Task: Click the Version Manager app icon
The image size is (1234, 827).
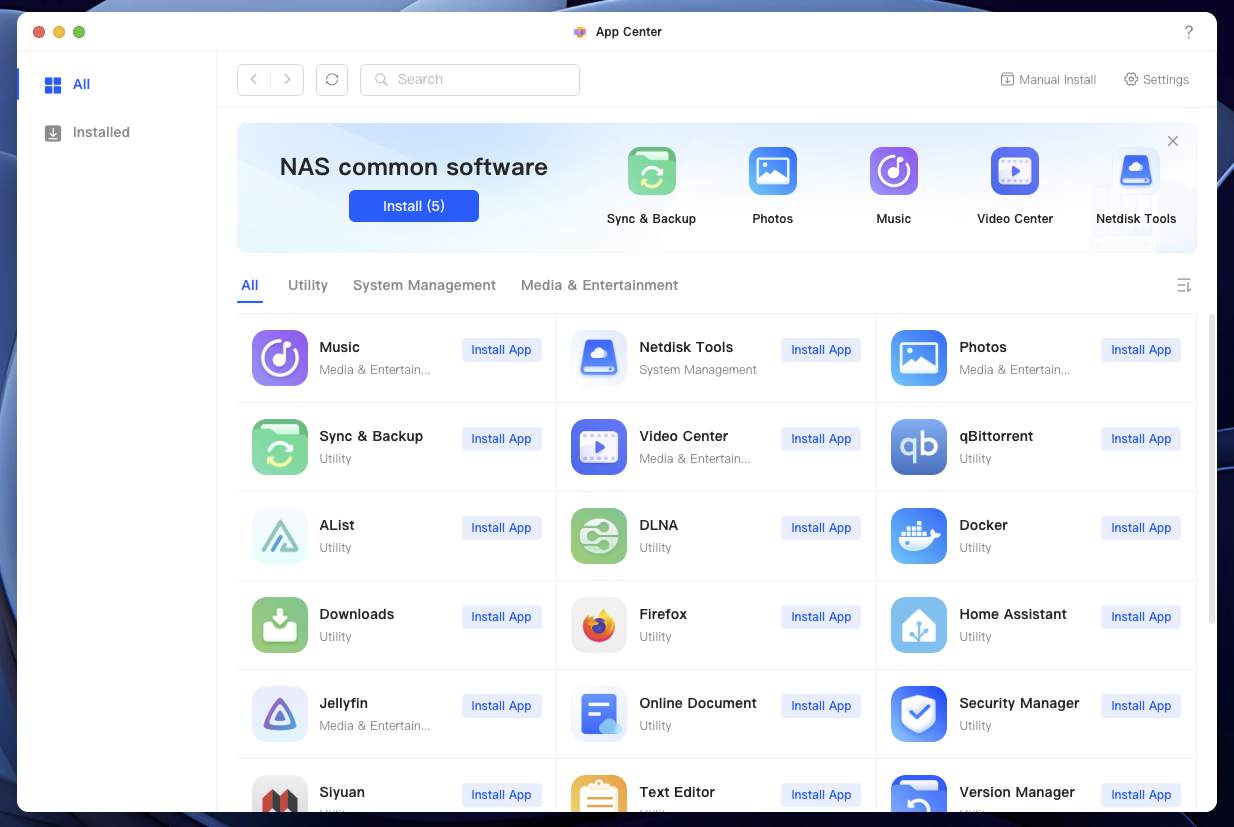Action: pyautogui.click(x=919, y=794)
